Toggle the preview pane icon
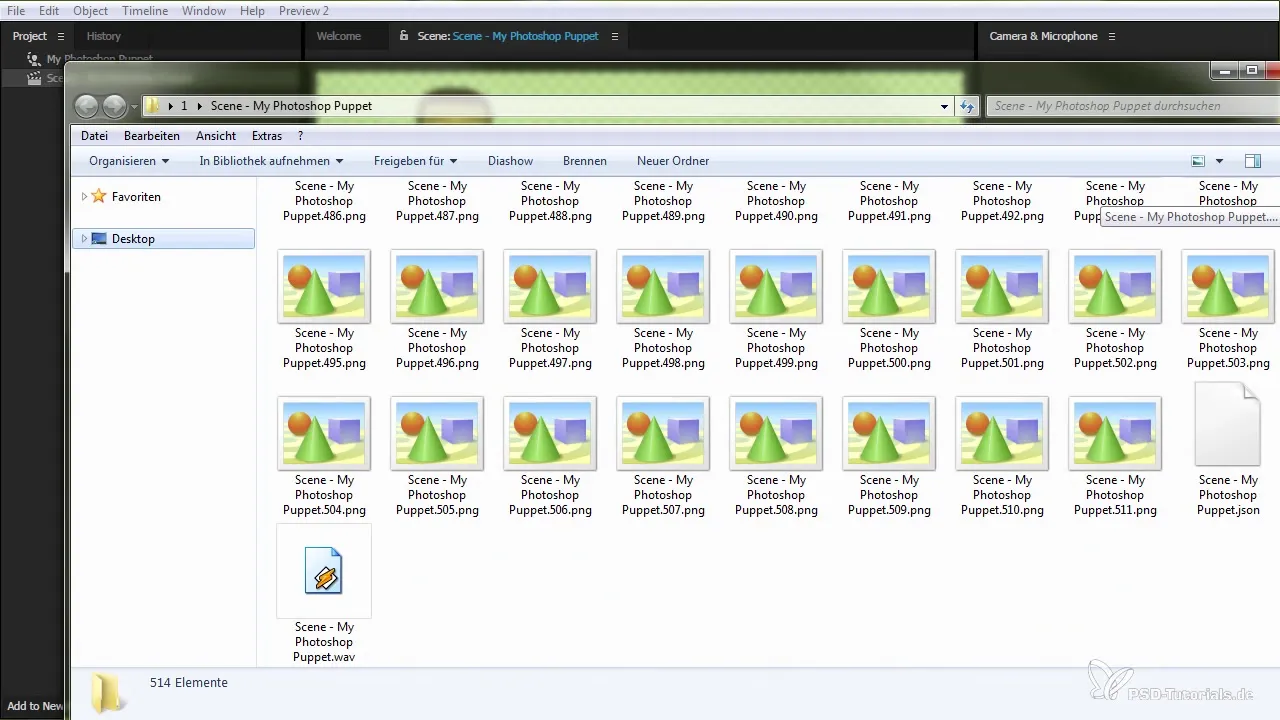Image resolution: width=1280 pixels, height=720 pixels. point(1253,161)
